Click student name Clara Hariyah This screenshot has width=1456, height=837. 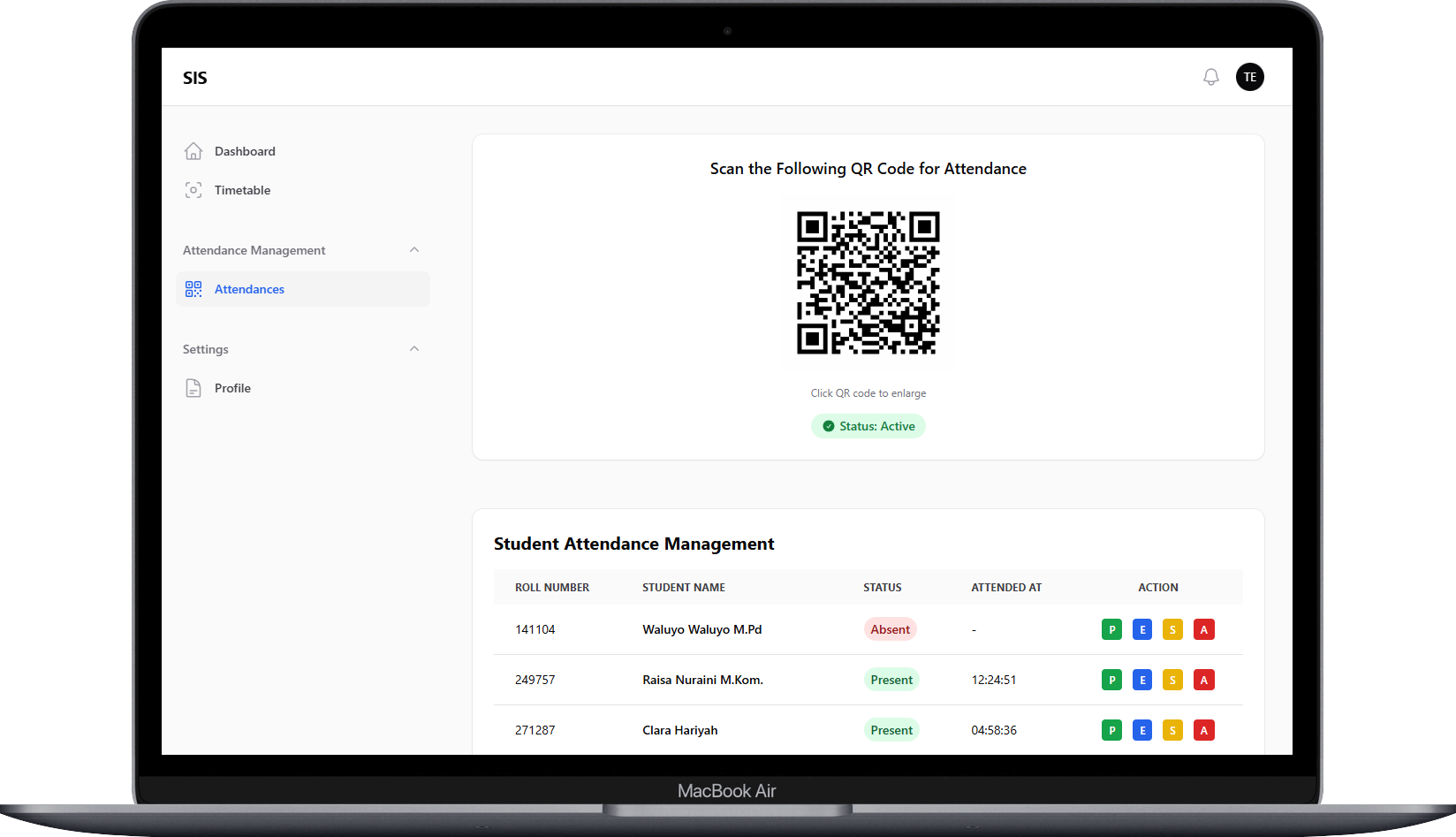pos(680,730)
